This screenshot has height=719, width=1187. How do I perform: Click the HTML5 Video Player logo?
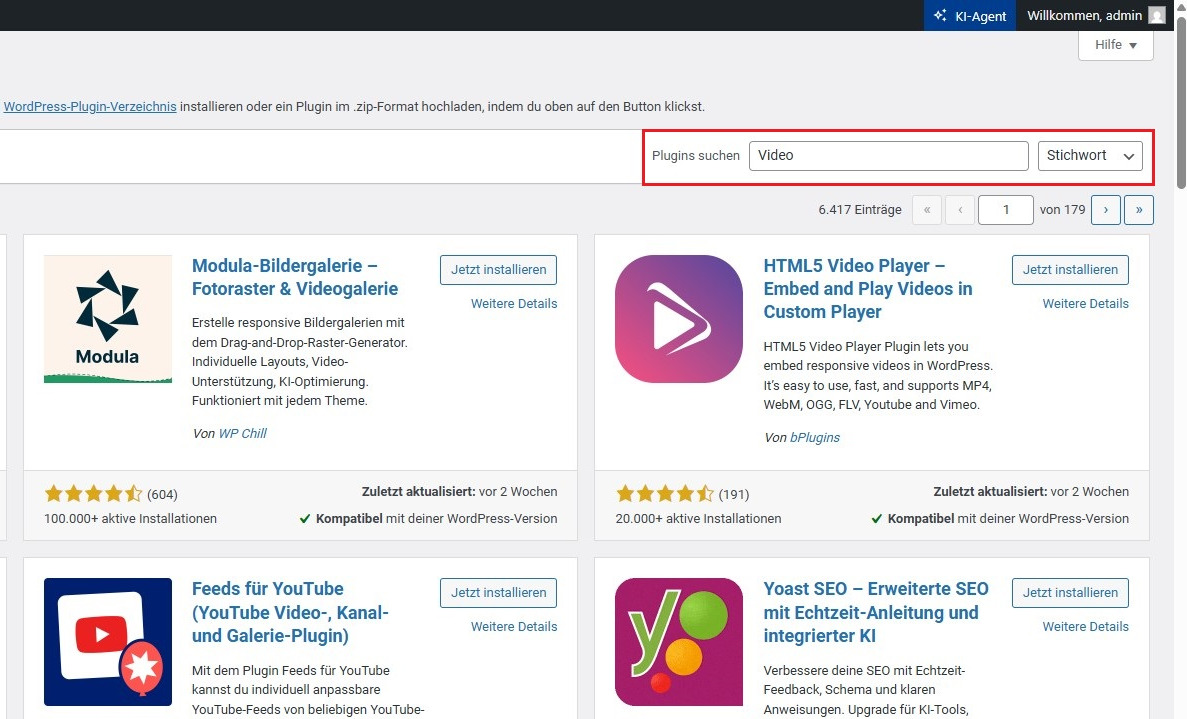coord(679,319)
